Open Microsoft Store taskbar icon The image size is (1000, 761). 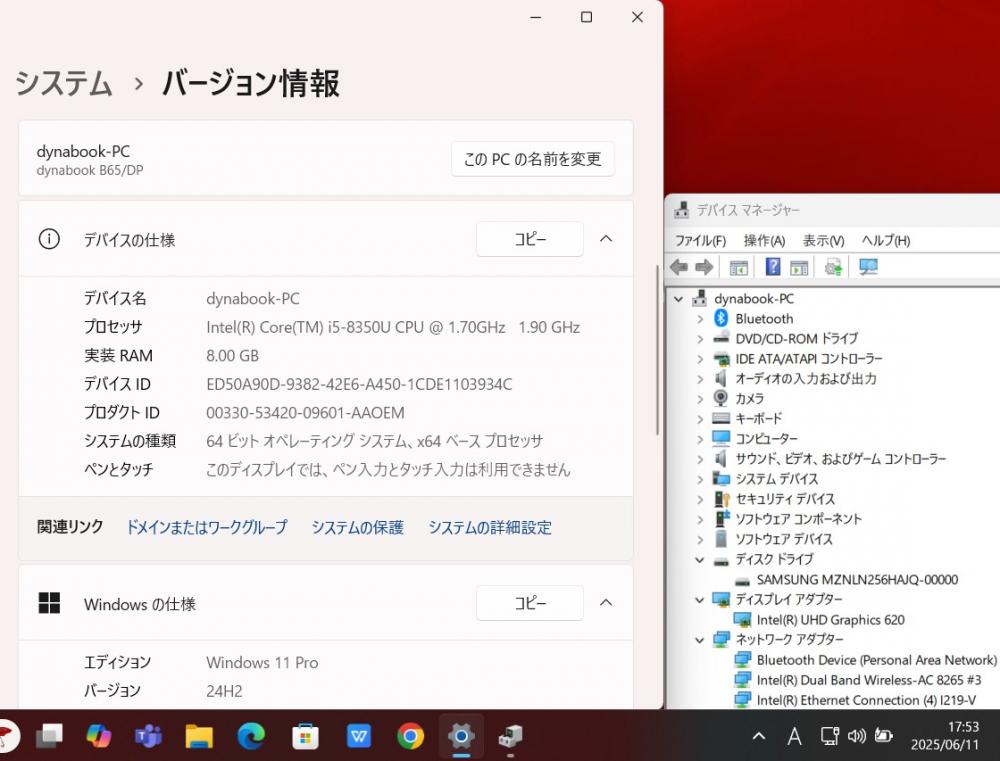click(x=305, y=736)
